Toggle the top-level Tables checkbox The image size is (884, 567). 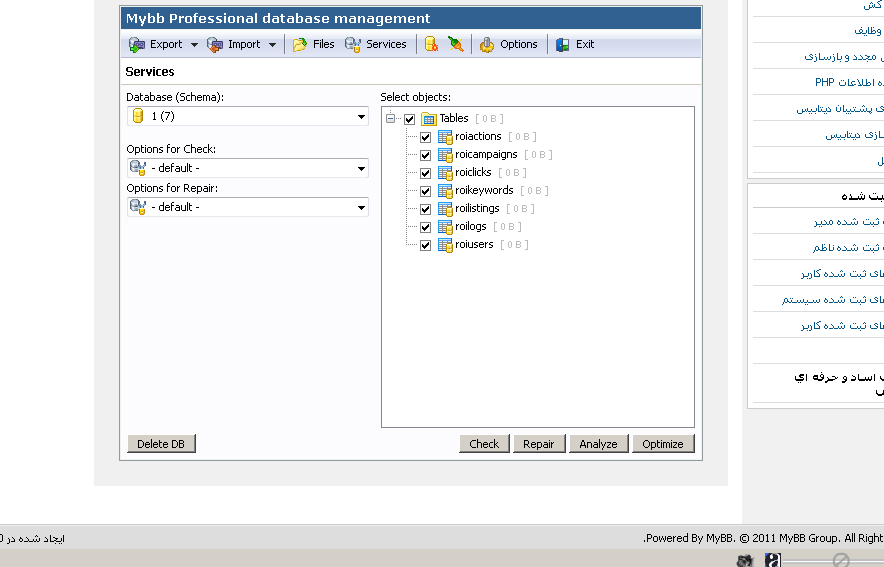[409, 119]
